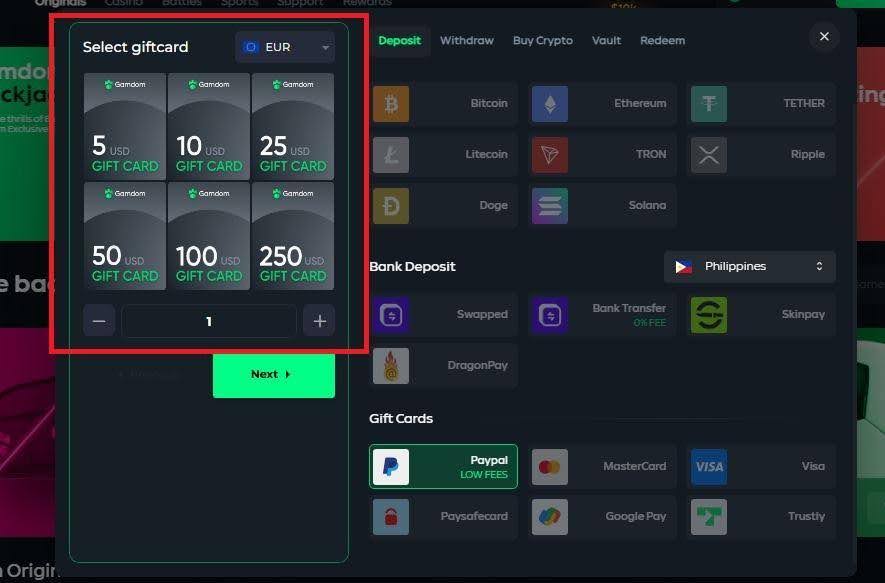Choose the TRON deposit icon
Image resolution: width=885 pixels, height=583 pixels.
[x=550, y=155]
